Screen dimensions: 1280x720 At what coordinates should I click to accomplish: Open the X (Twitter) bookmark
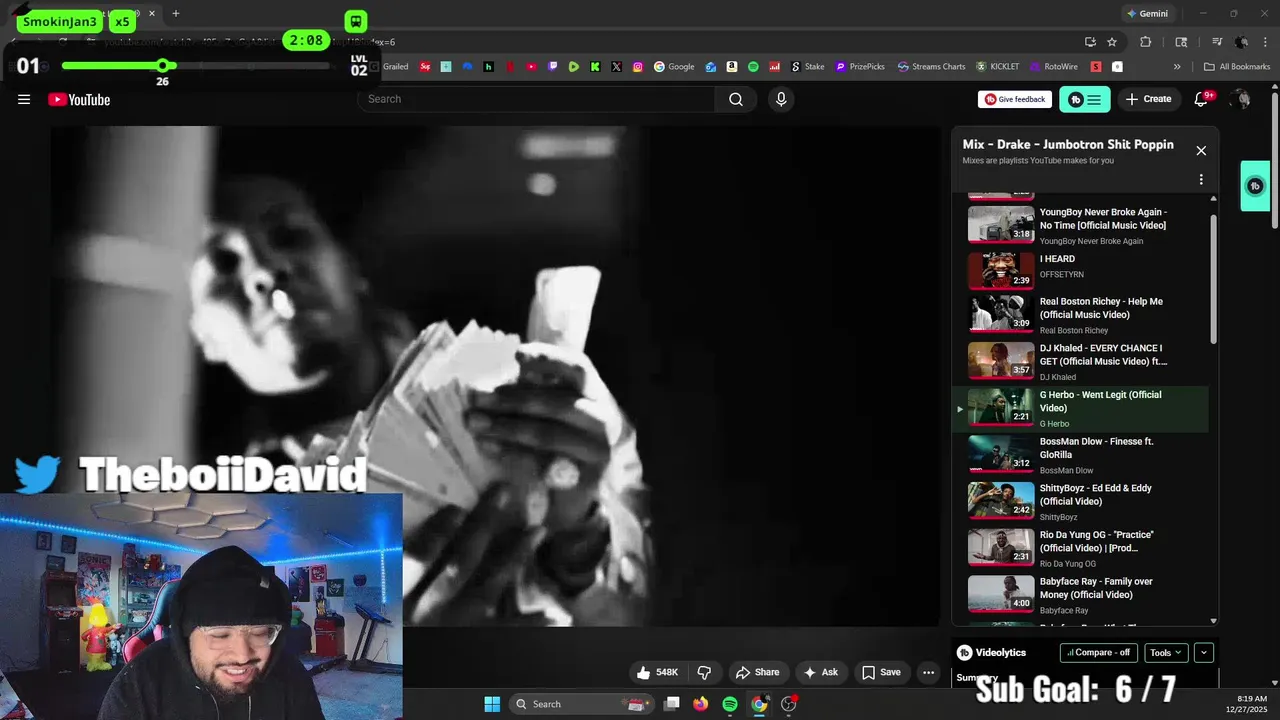click(616, 67)
